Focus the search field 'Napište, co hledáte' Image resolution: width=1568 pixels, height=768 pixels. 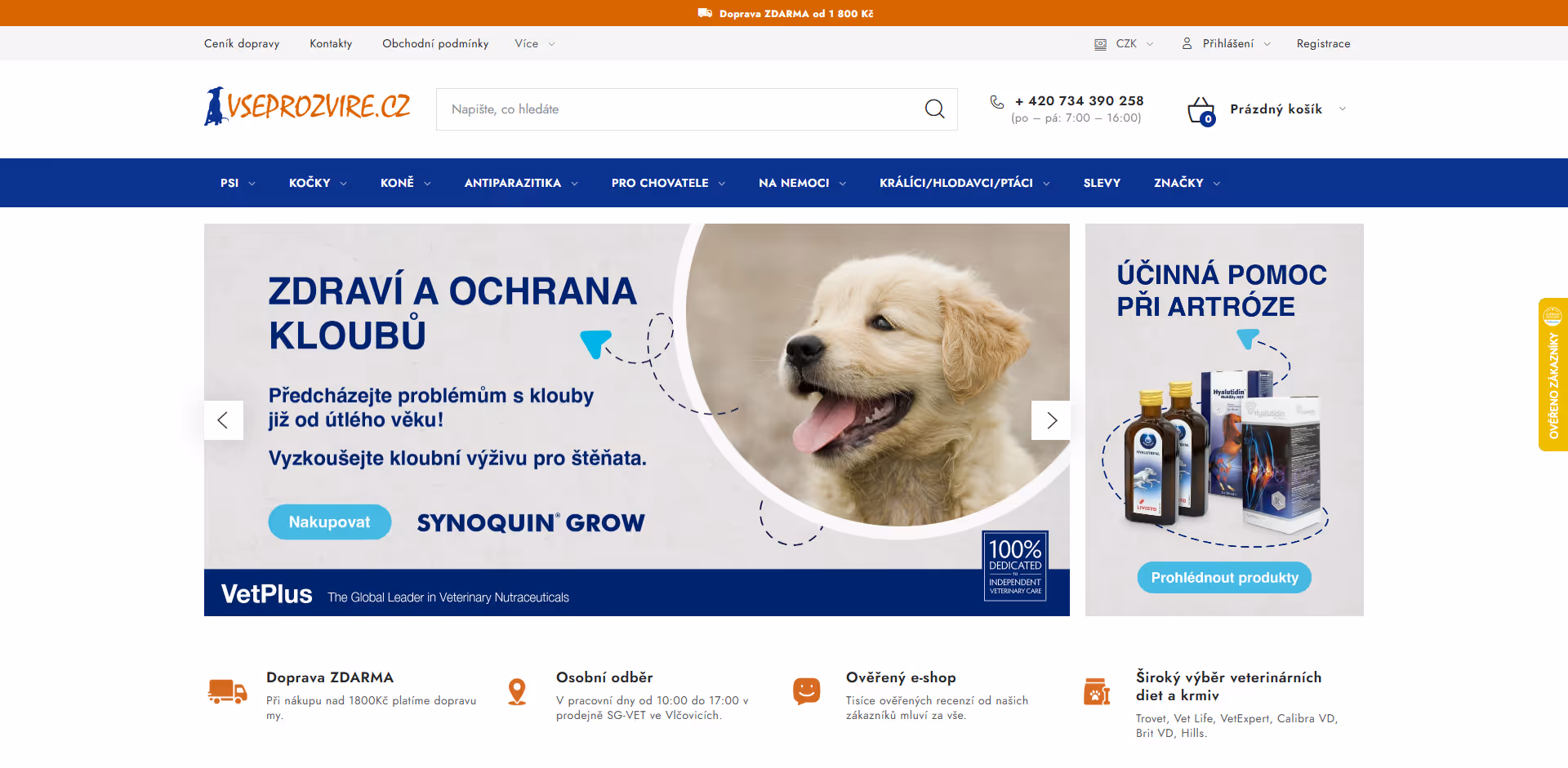678,109
